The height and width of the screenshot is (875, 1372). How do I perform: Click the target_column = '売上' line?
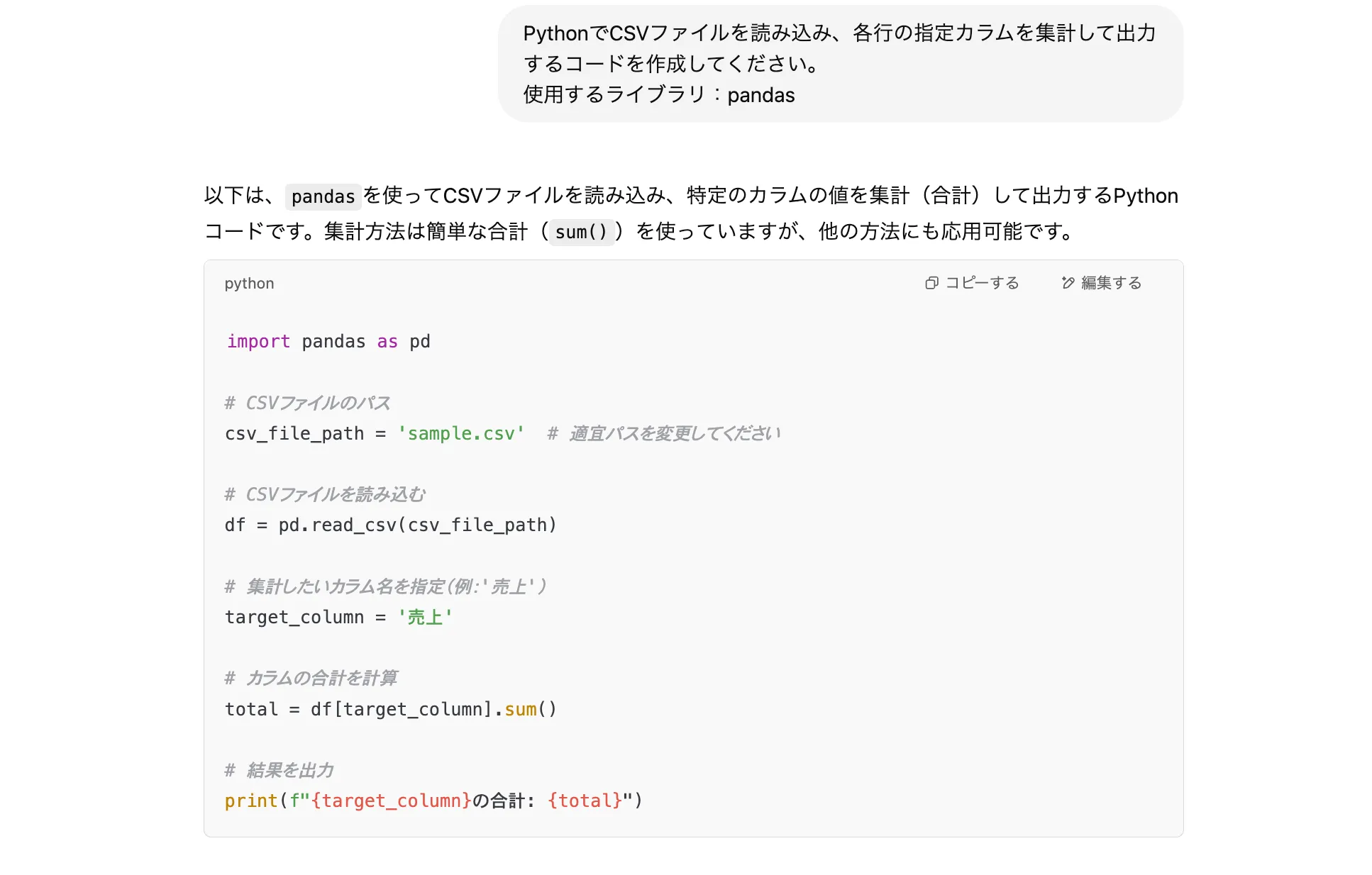(338, 617)
